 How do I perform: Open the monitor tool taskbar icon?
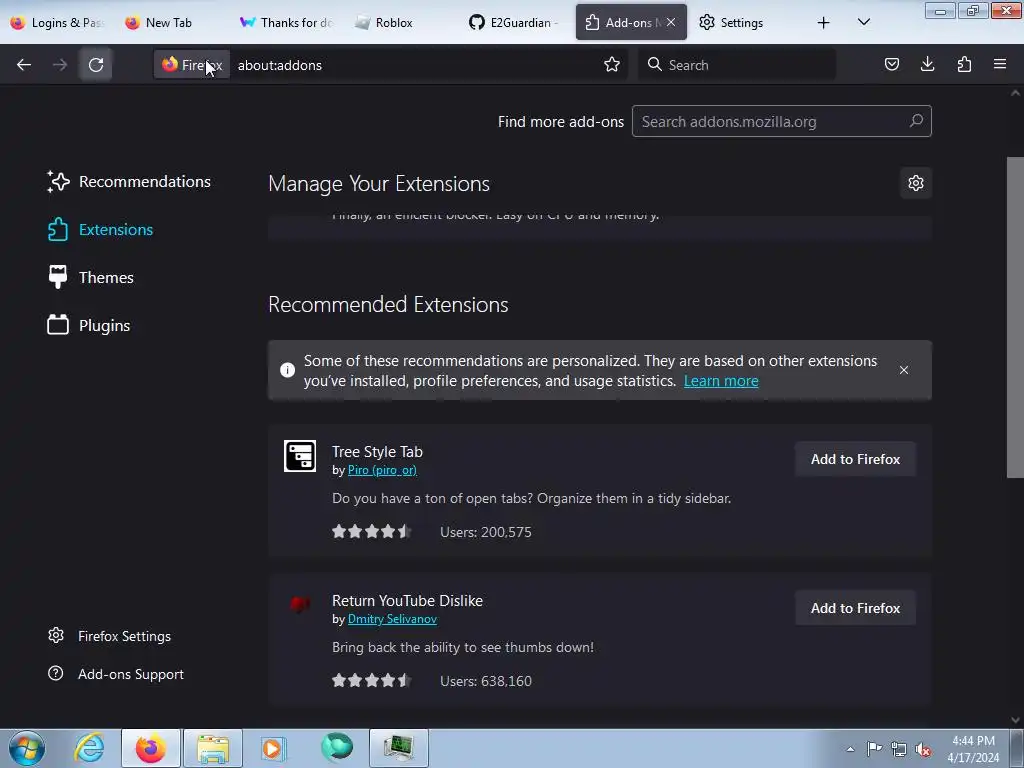399,748
